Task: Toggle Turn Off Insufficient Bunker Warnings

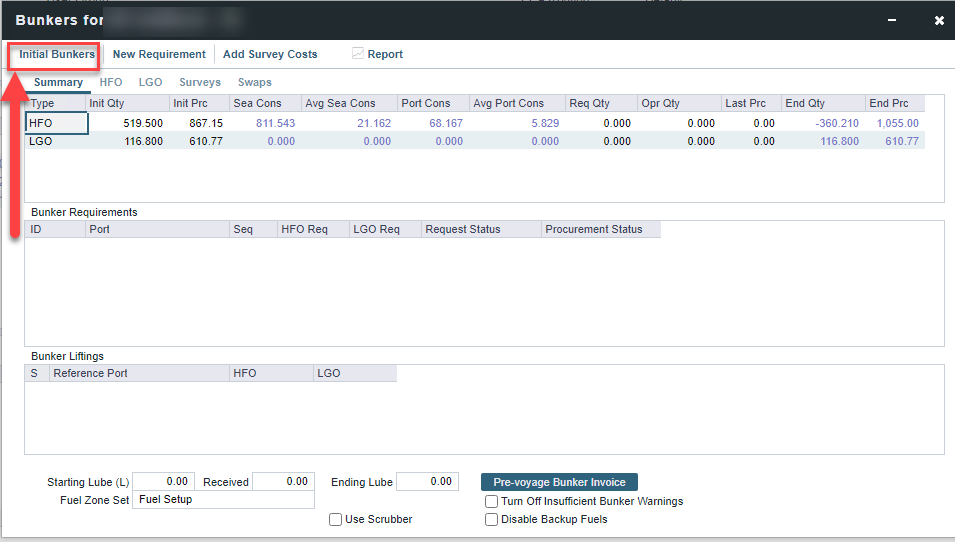Action: click(x=491, y=501)
